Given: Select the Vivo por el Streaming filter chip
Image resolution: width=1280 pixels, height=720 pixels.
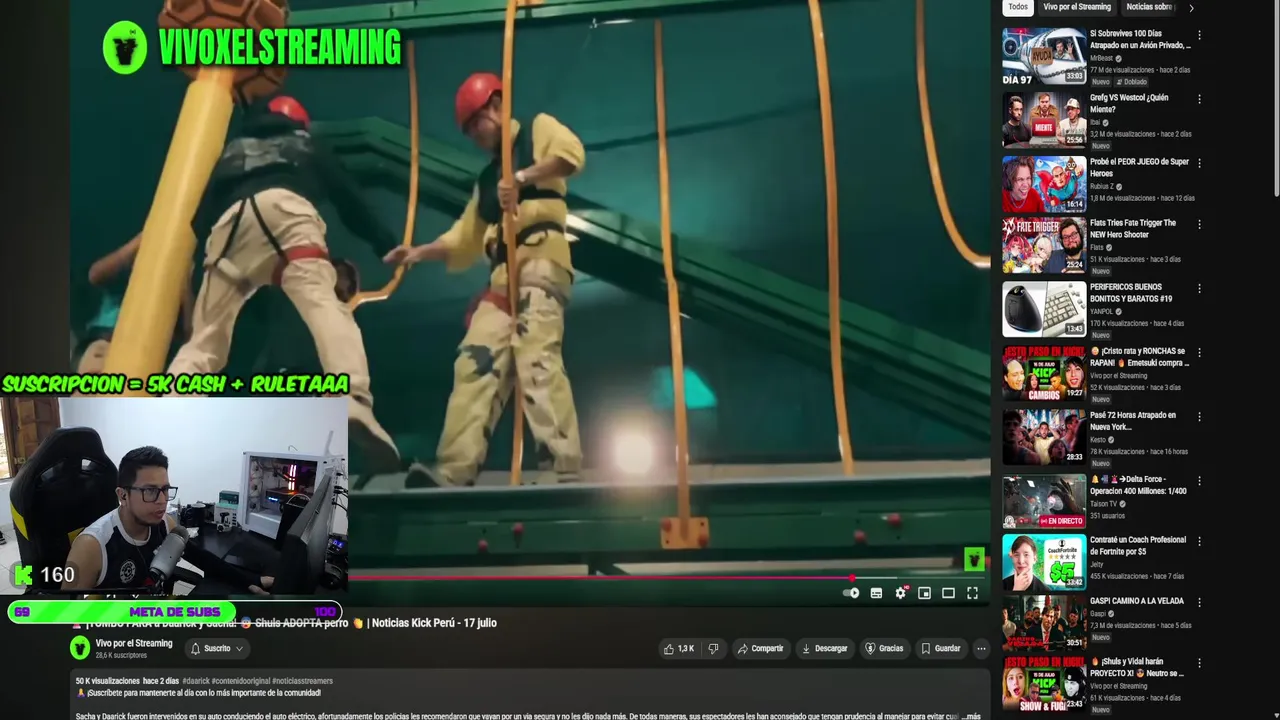Looking at the screenshot, I should point(1077,7).
